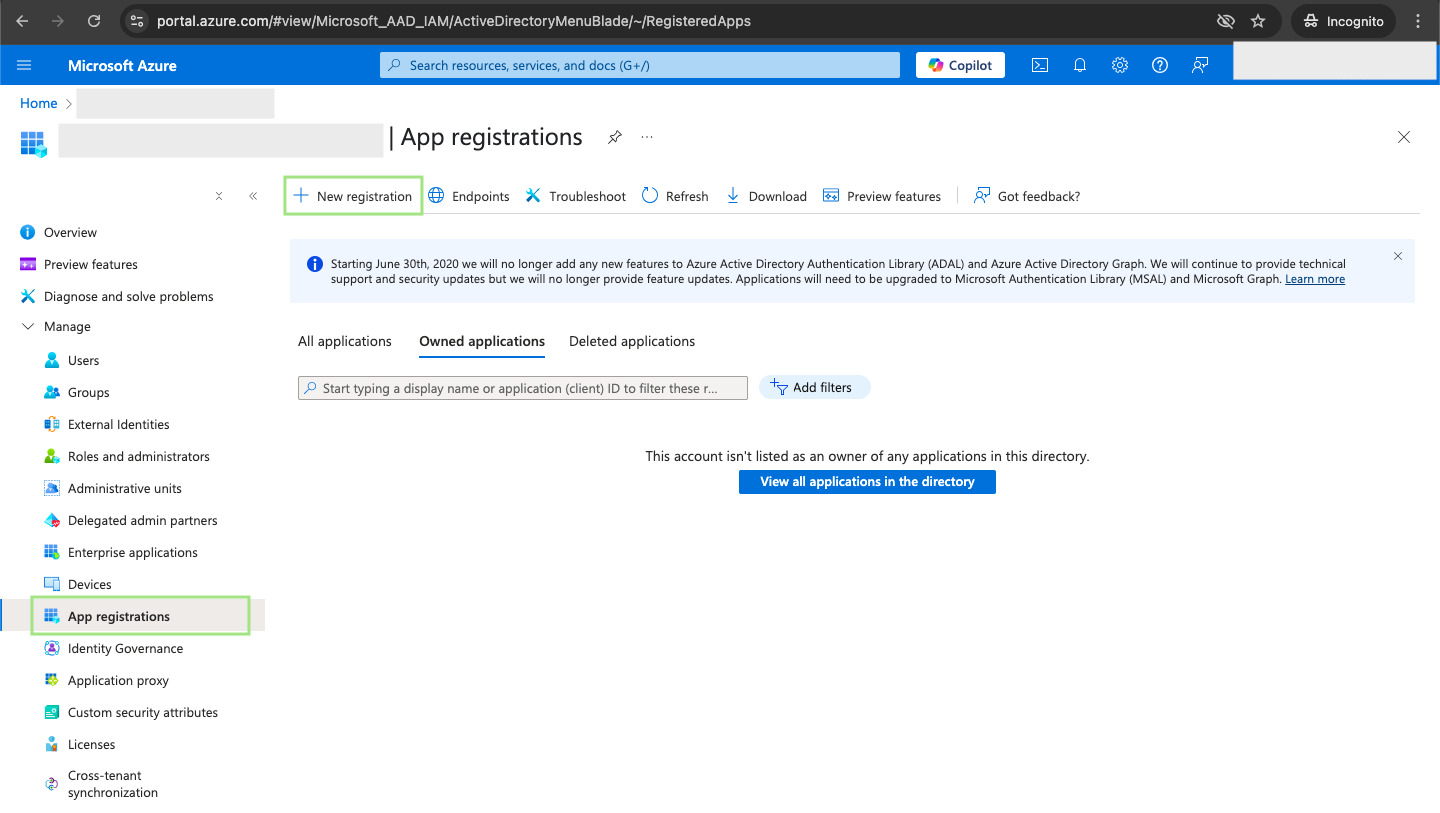Screen dimensions: 1440x813
Task: Open Endpoints from the toolbar
Action: (x=469, y=196)
